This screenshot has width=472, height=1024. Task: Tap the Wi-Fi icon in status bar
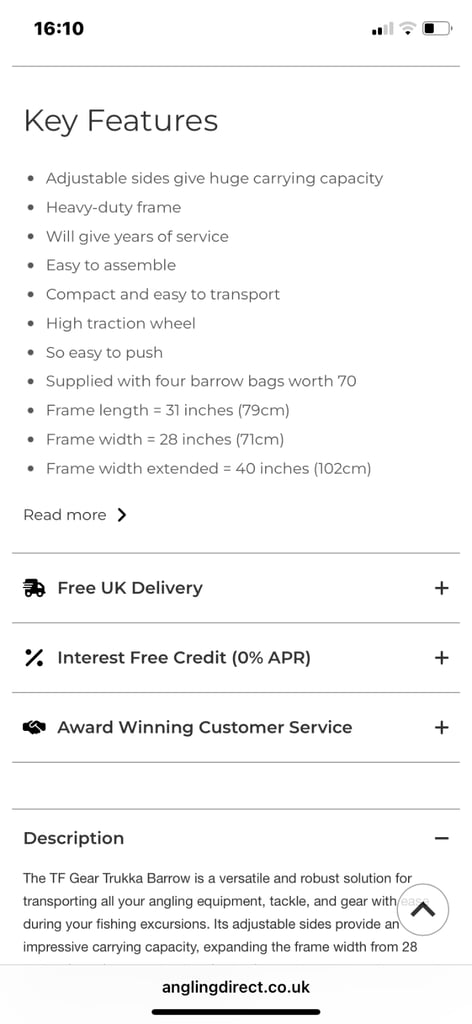[408, 29]
